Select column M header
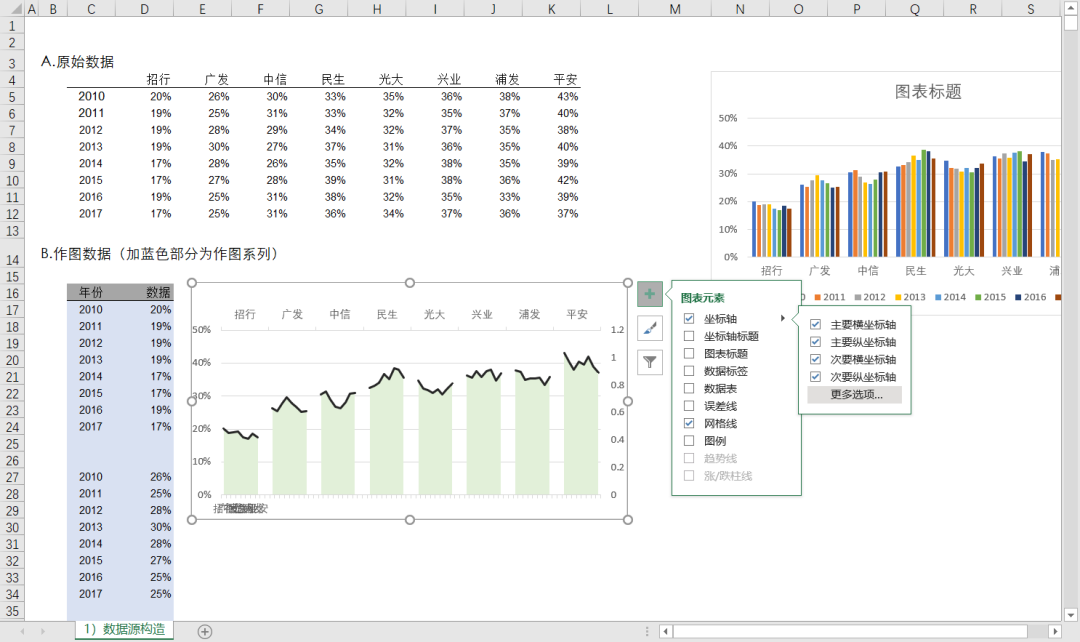 point(675,9)
